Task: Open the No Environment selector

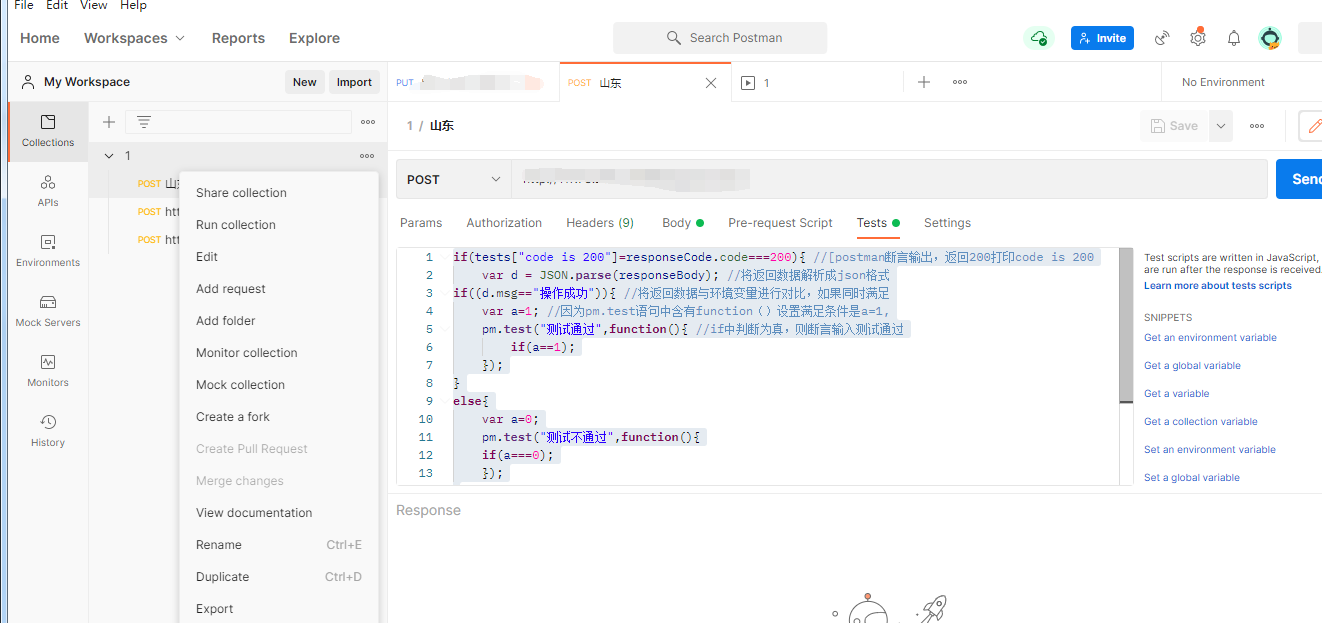Action: (1223, 82)
